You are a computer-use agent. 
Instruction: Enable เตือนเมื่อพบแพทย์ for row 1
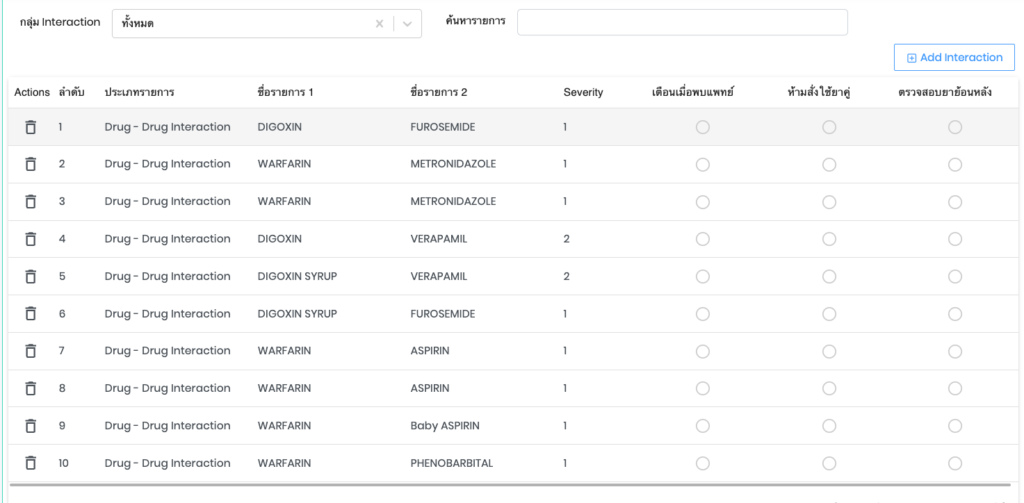click(x=703, y=127)
